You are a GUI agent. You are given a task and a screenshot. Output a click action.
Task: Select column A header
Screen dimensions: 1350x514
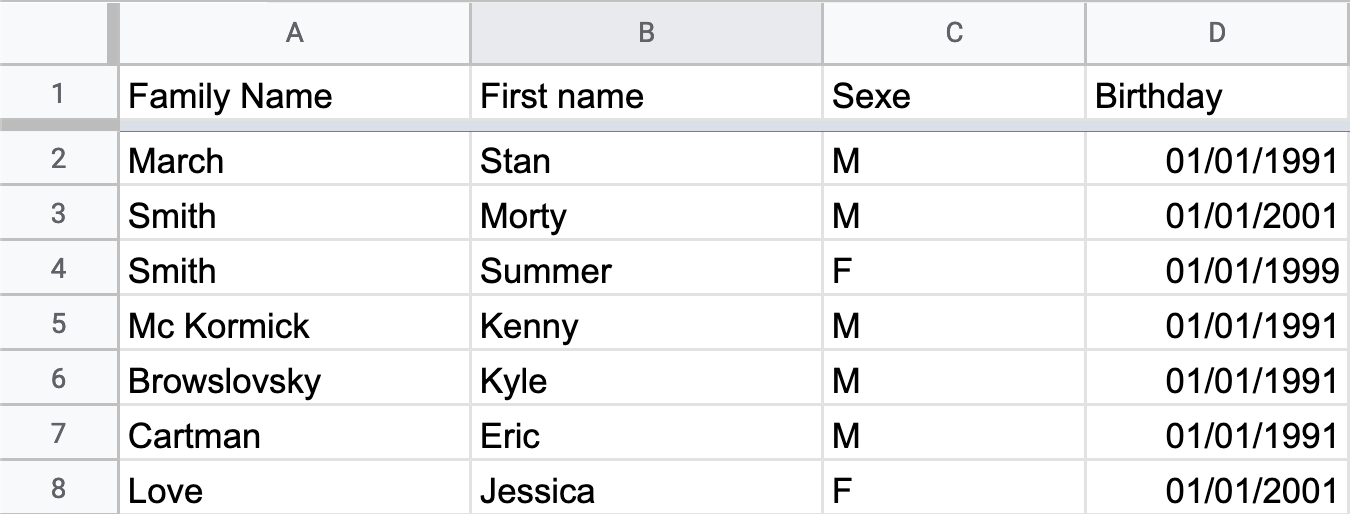point(294,33)
